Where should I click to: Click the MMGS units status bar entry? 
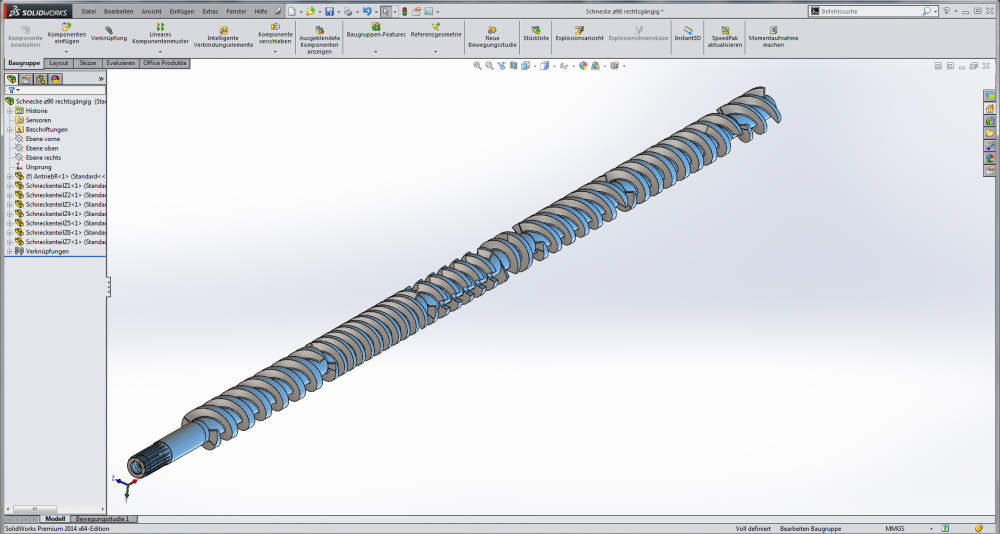(x=895, y=528)
